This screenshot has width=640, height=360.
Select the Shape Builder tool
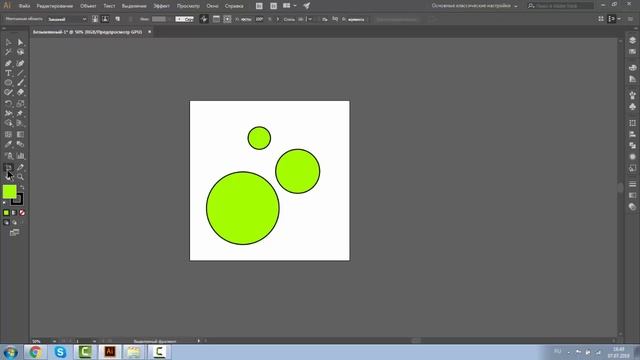[8, 123]
